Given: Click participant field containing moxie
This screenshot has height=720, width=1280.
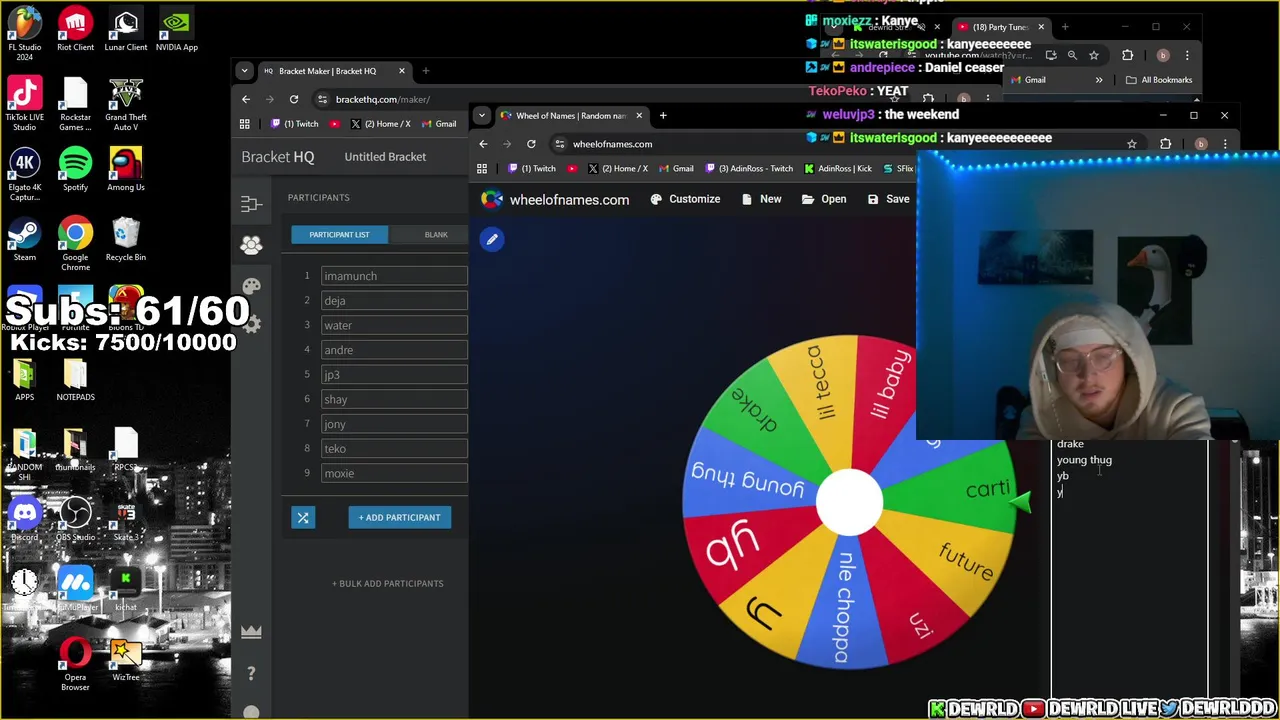Looking at the screenshot, I should 394,473.
